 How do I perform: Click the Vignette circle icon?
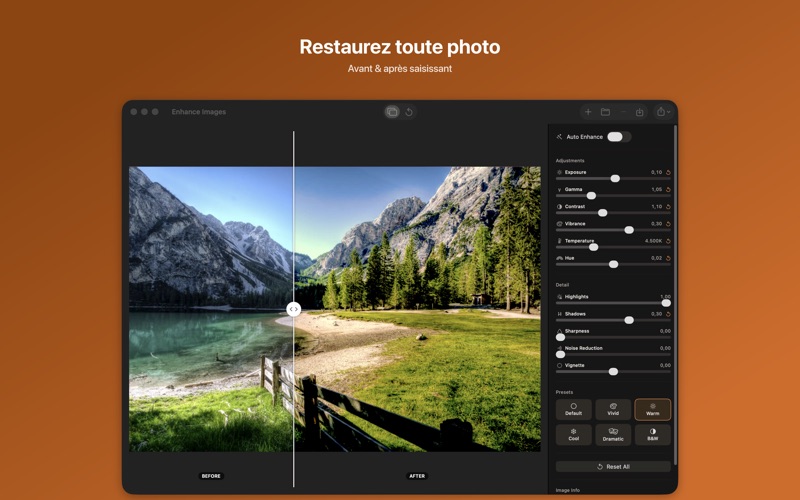pos(559,365)
